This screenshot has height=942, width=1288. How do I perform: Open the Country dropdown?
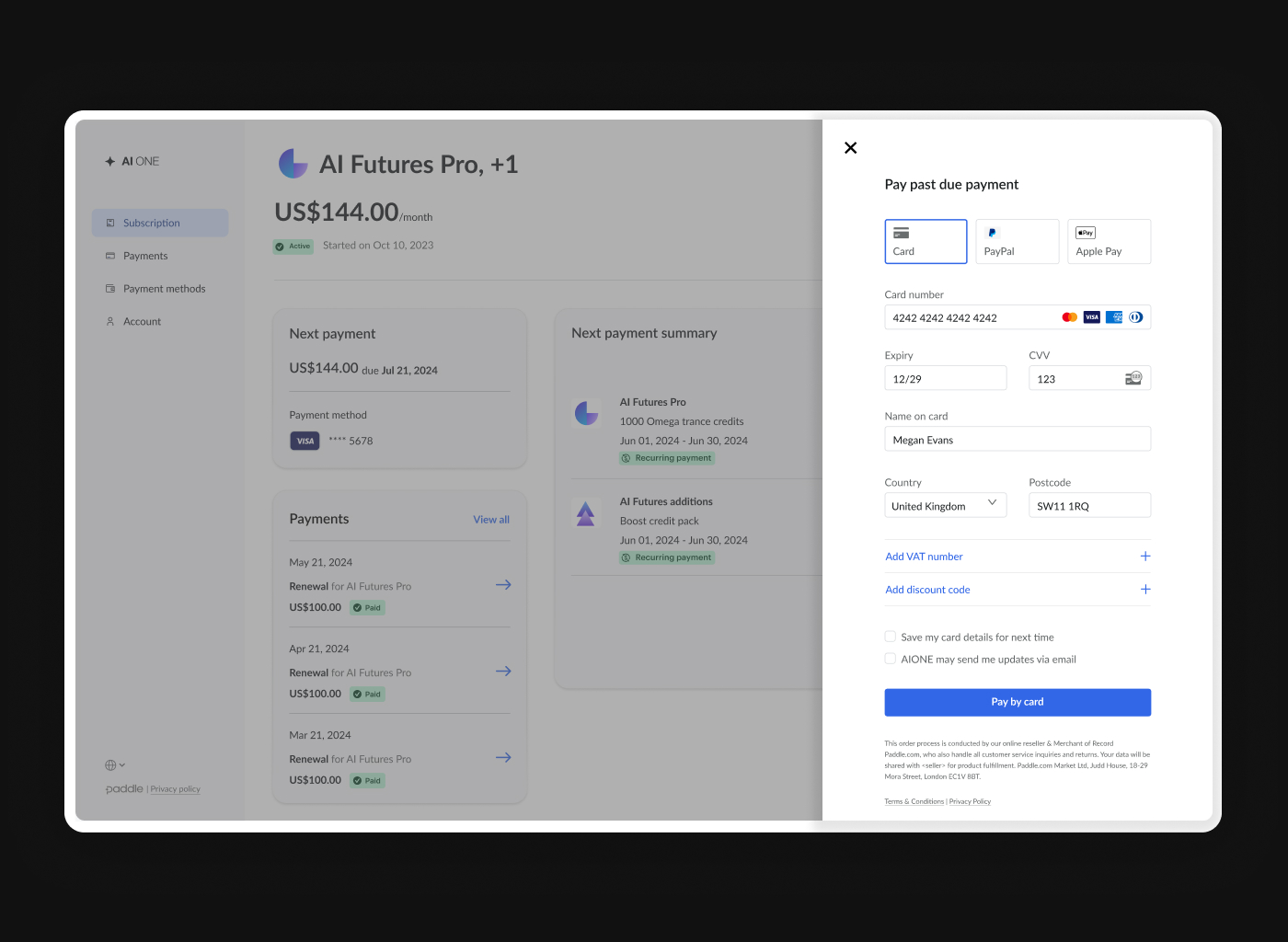point(945,504)
